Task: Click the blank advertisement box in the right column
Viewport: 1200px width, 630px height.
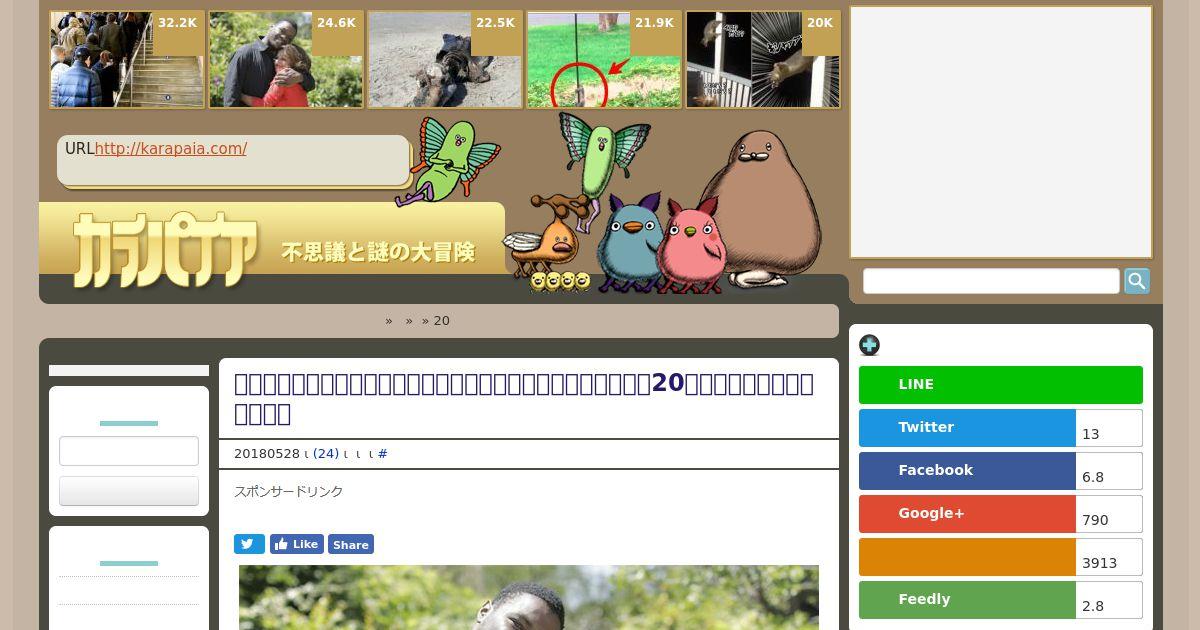Action: coord(1001,132)
